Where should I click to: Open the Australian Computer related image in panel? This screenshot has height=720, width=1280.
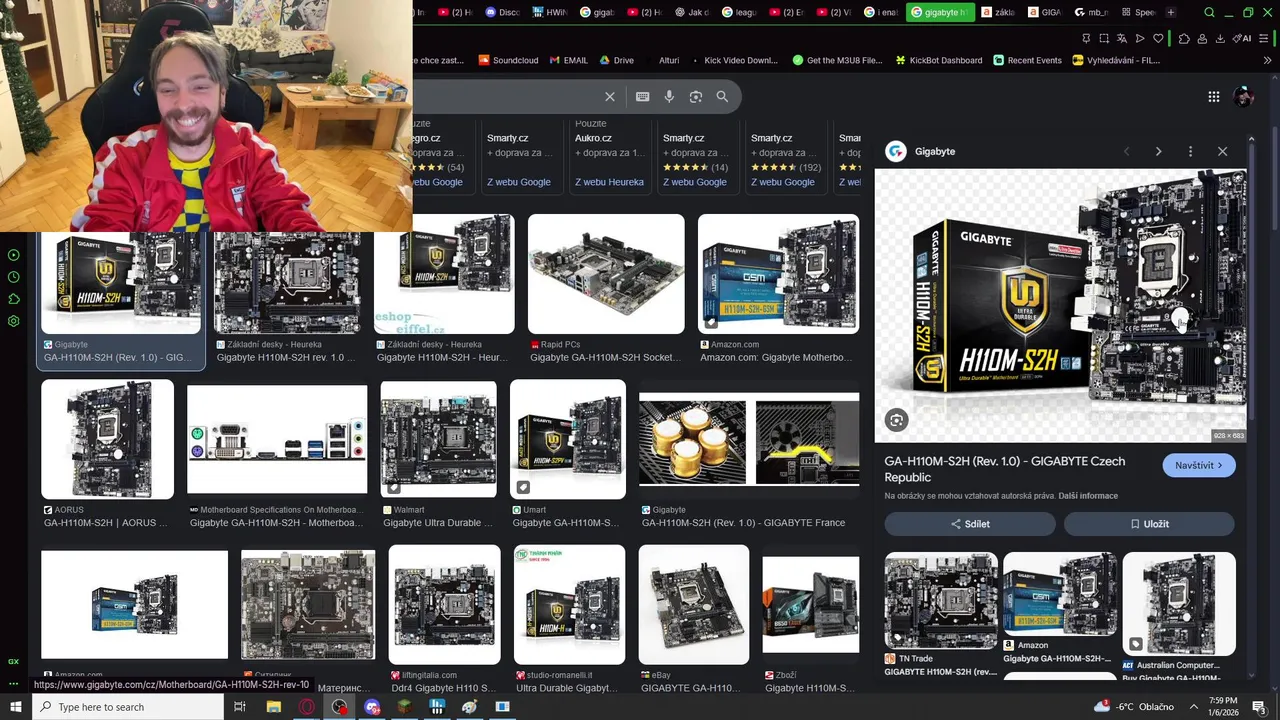click(1179, 604)
